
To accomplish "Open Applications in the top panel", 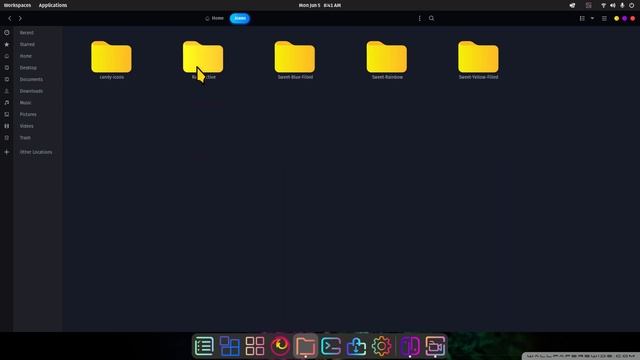I will tap(53, 5).
